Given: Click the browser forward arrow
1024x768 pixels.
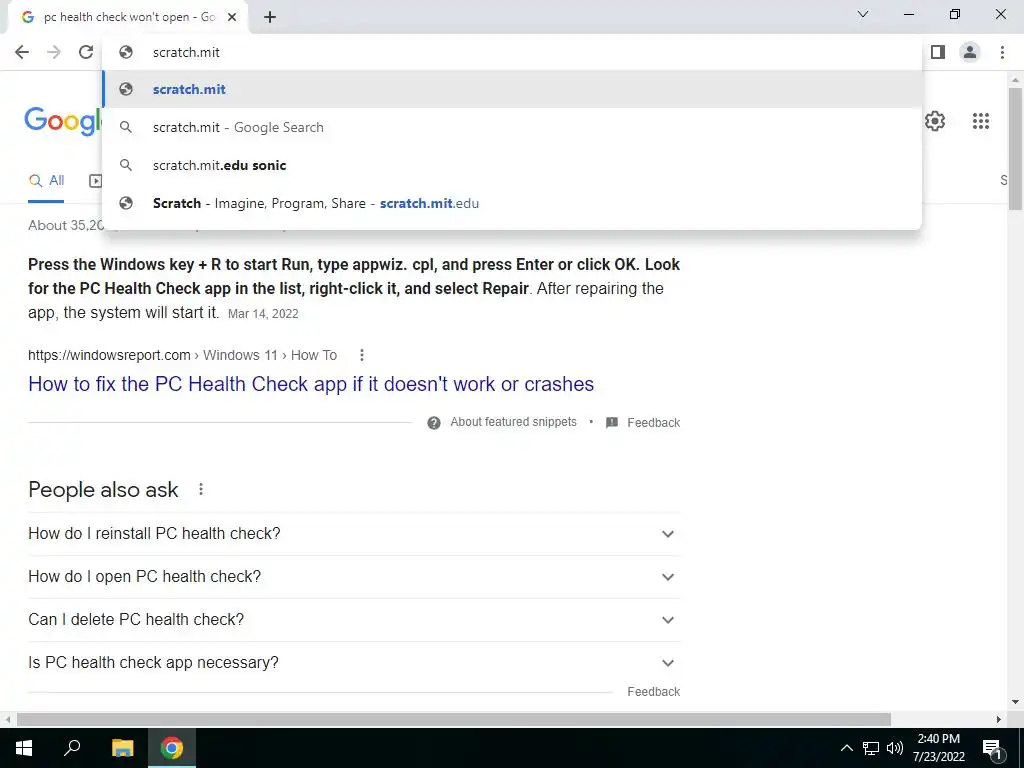Looking at the screenshot, I should coord(54,52).
